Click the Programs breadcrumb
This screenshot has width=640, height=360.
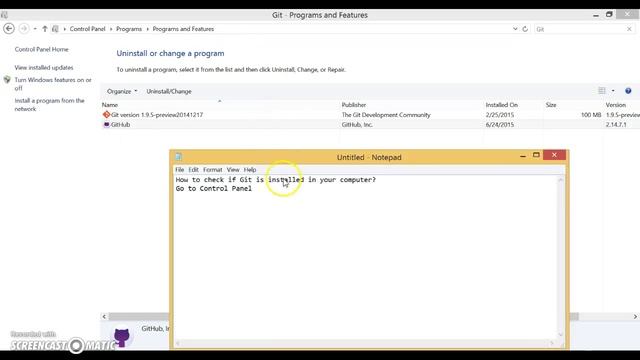click(129, 29)
